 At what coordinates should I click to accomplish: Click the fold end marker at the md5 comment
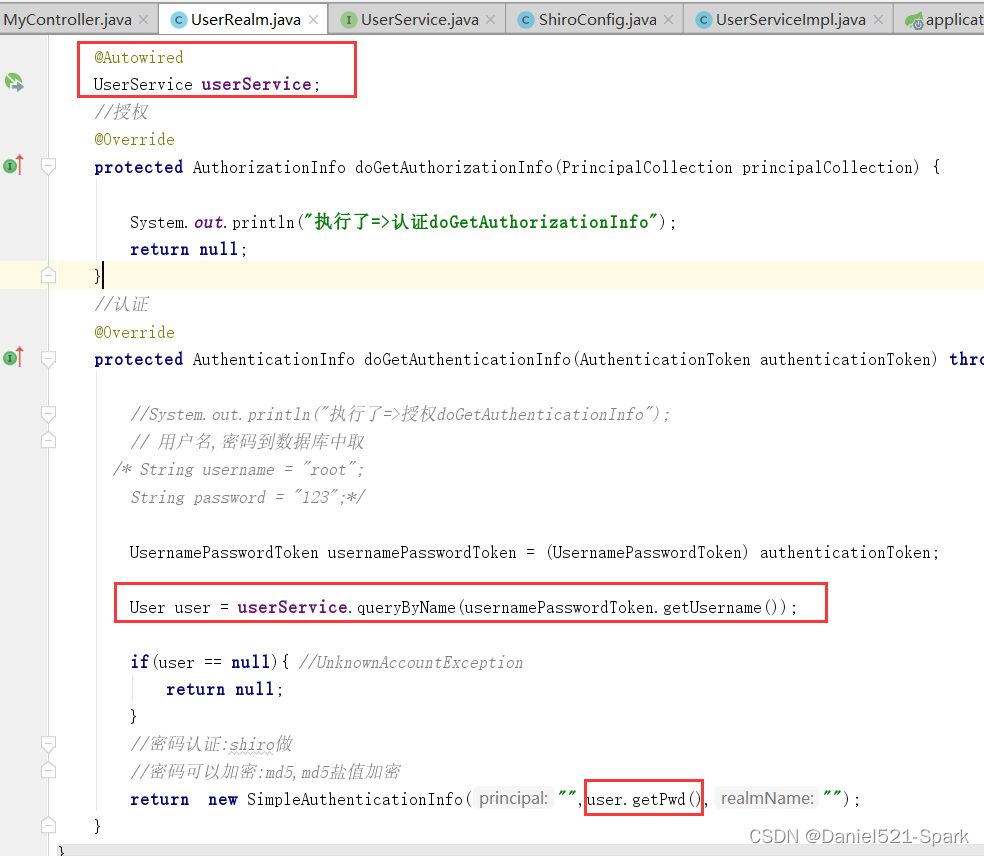[x=48, y=770]
